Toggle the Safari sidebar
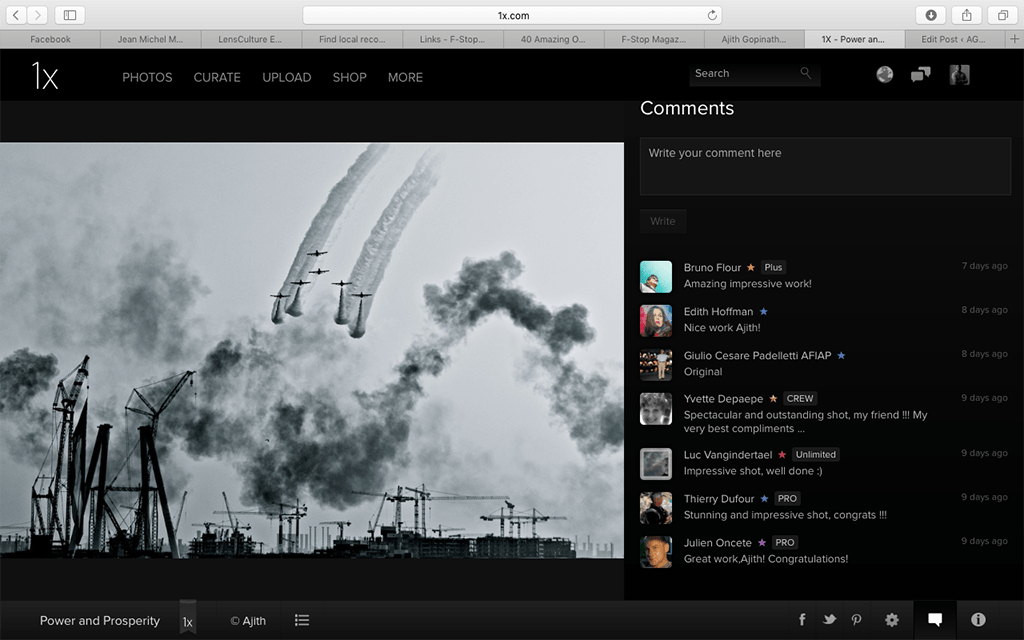The image size is (1024, 640). (70, 14)
